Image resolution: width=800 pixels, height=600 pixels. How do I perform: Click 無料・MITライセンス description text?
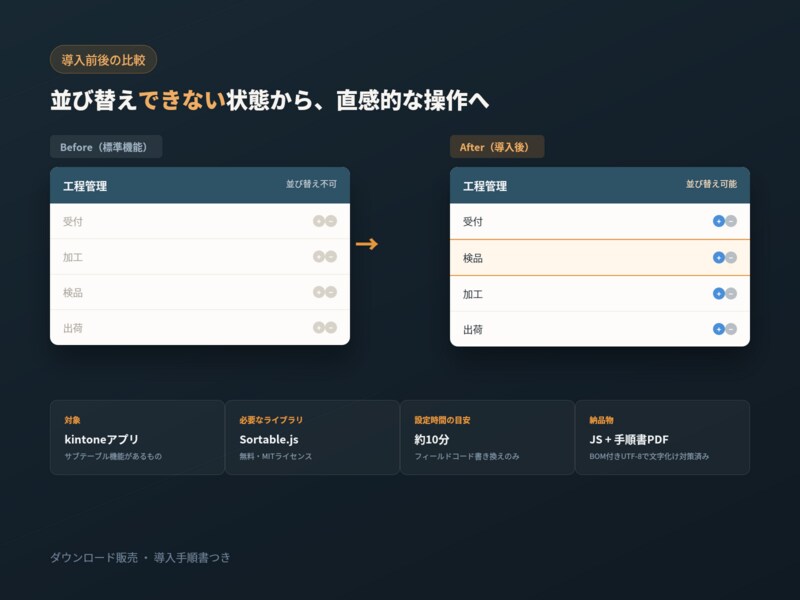pyautogui.click(x=276, y=456)
